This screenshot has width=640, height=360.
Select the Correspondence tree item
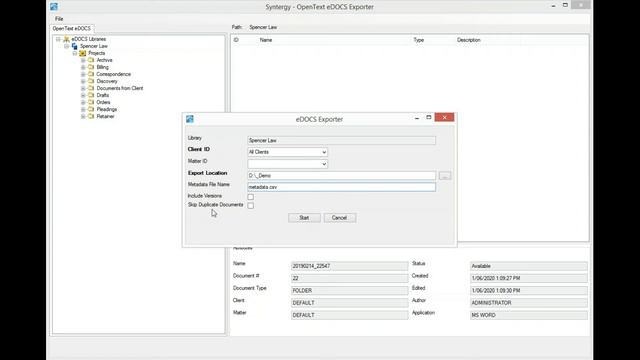tap(113, 74)
